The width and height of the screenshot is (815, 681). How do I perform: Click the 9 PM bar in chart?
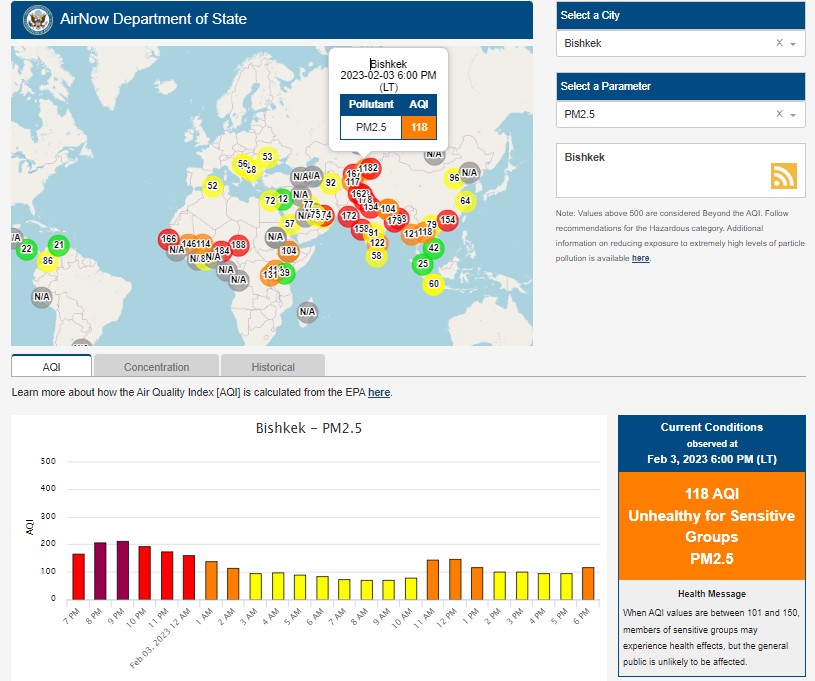tap(122, 570)
